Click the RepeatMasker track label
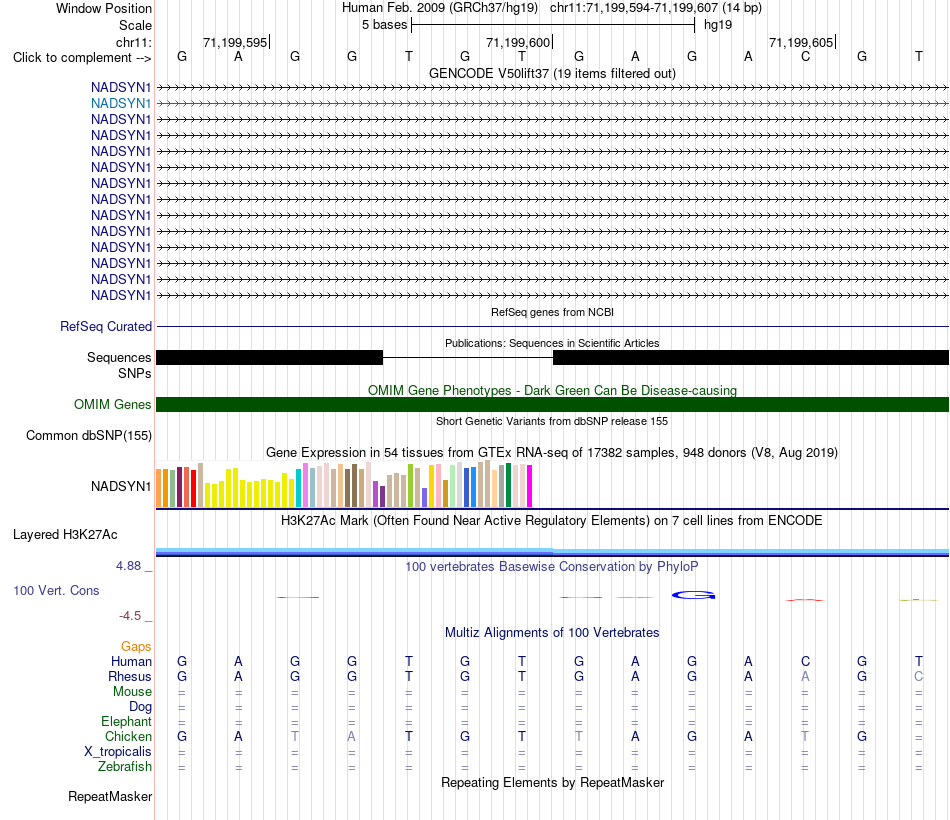The width and height of the screenshot is (950, 820). (110, 796)
